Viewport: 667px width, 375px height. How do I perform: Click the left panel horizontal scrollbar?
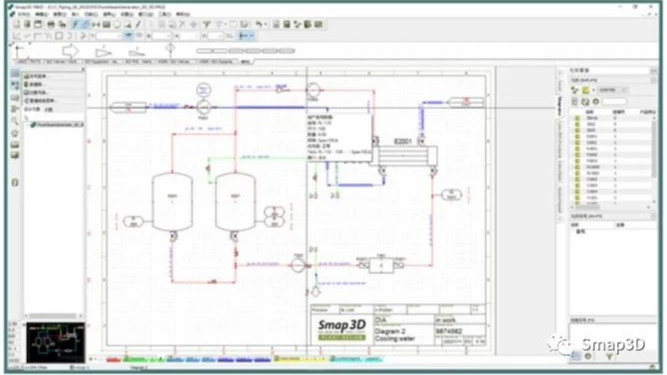coord(53,316)
